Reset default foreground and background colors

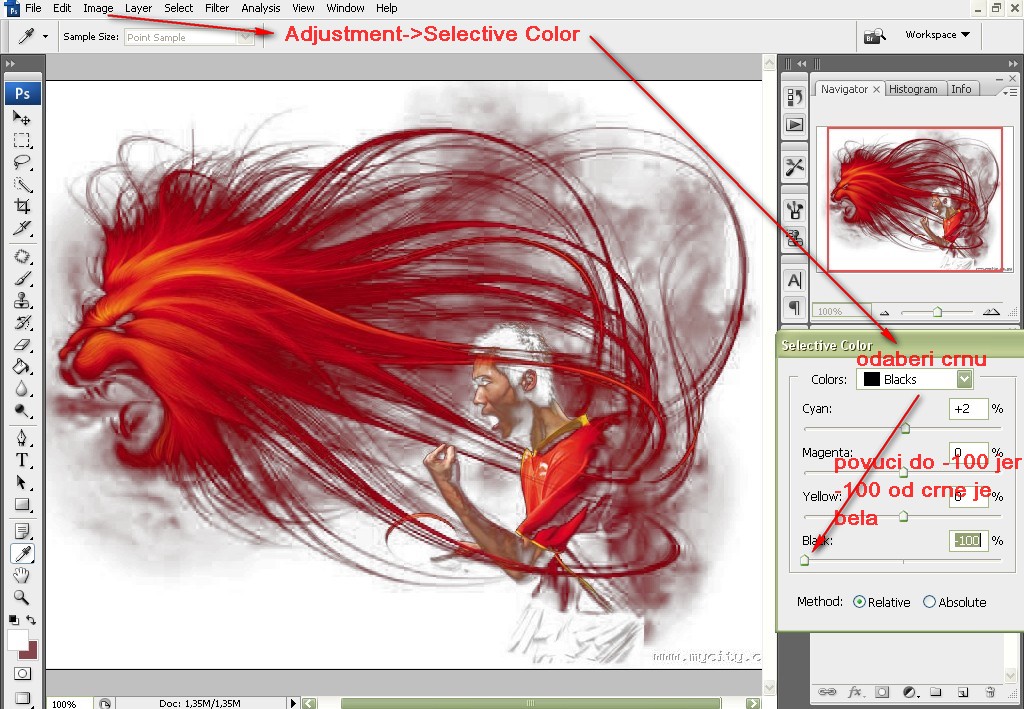coord(13,620)
